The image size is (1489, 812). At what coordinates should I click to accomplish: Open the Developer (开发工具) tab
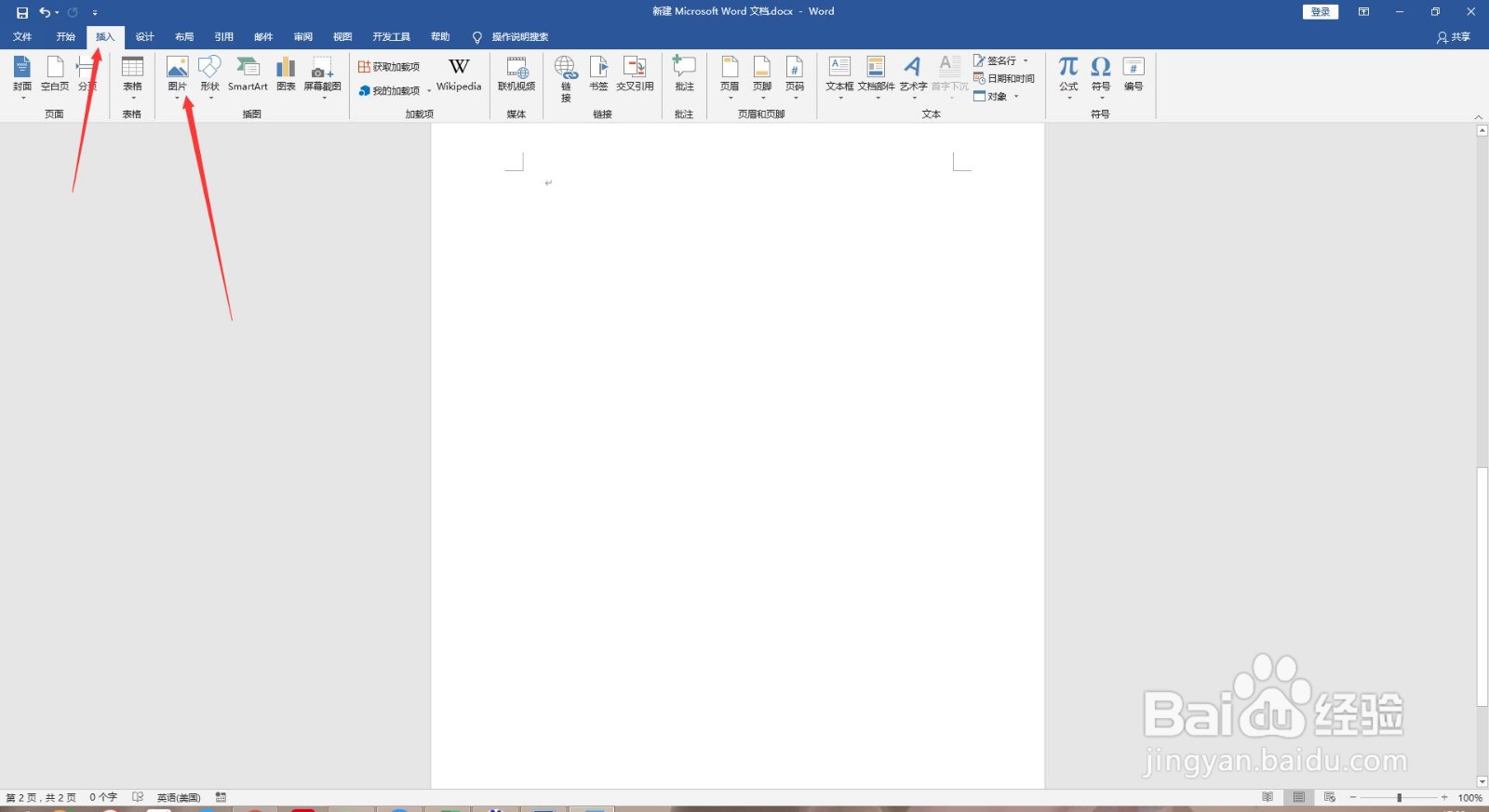(391, 37)
